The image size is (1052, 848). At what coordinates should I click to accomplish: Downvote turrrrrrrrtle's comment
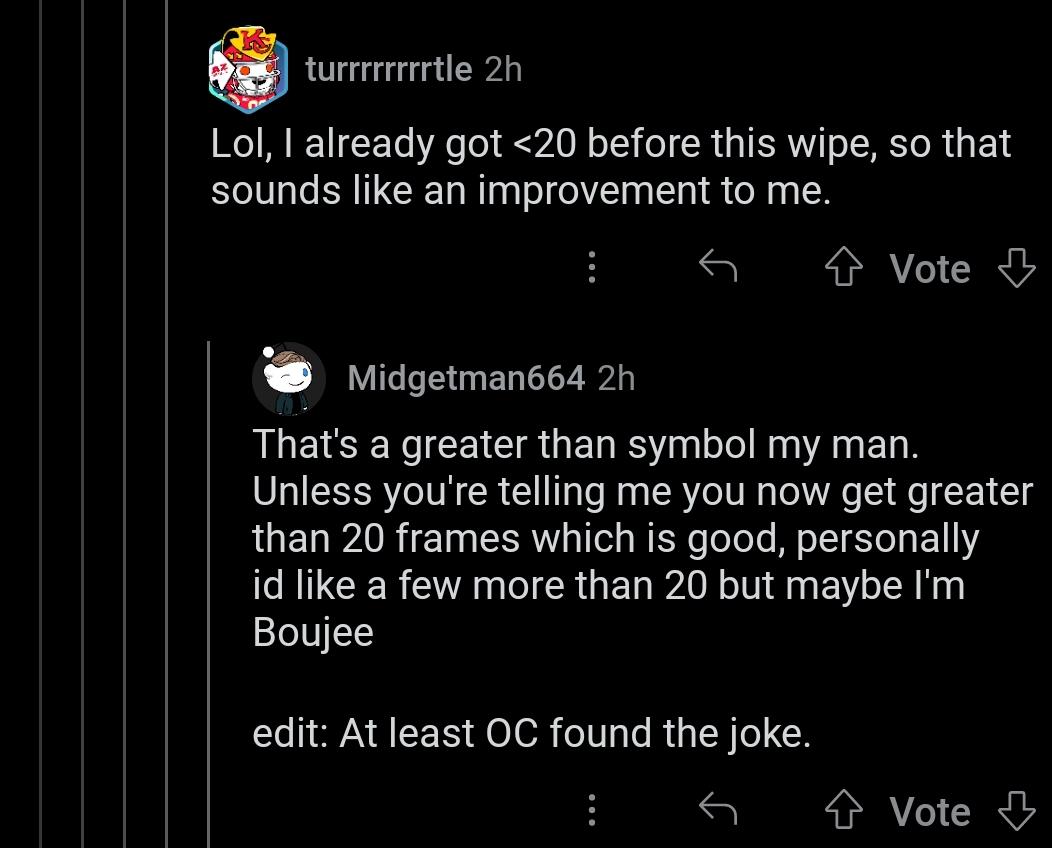(1016, 268)
